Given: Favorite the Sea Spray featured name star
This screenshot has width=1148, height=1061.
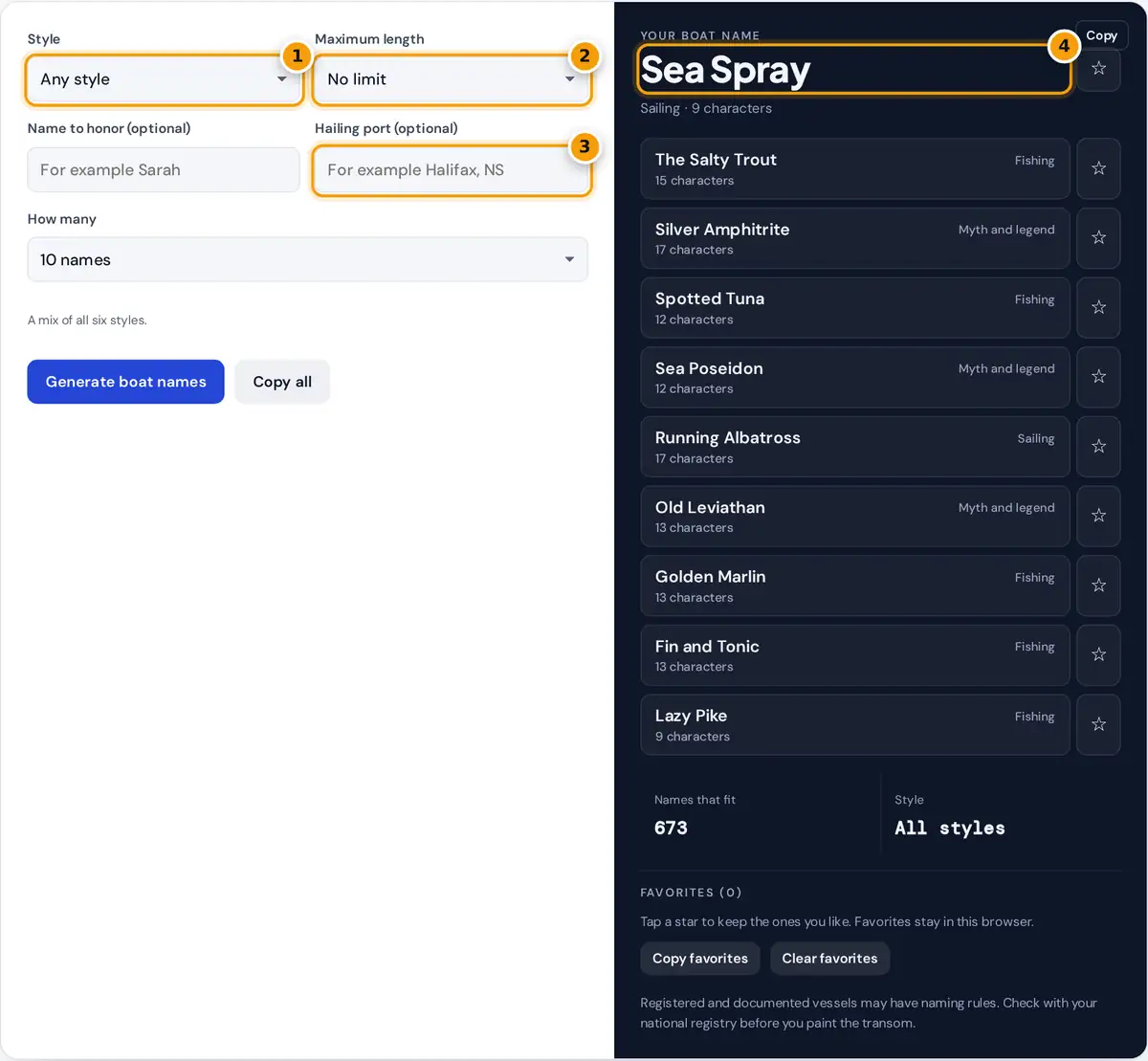Looking at the screenshot, I should 1098,69.
